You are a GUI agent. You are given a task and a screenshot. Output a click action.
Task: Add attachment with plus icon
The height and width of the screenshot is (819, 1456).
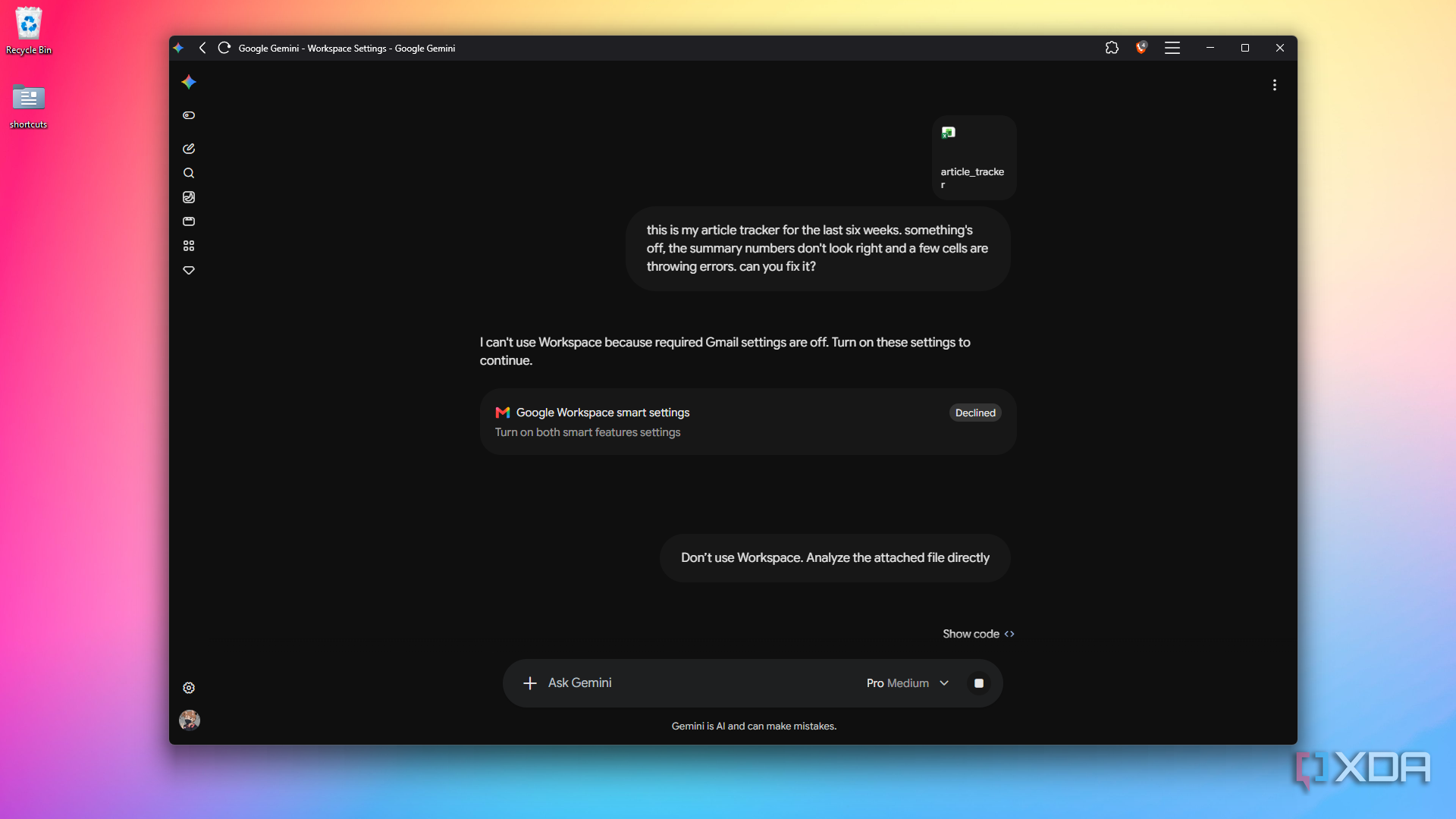tap(530, 683)
